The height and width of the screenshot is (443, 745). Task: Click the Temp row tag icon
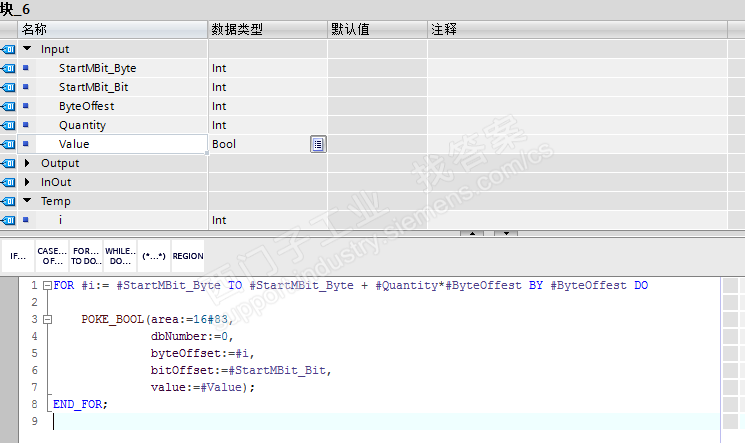(9, 201)
